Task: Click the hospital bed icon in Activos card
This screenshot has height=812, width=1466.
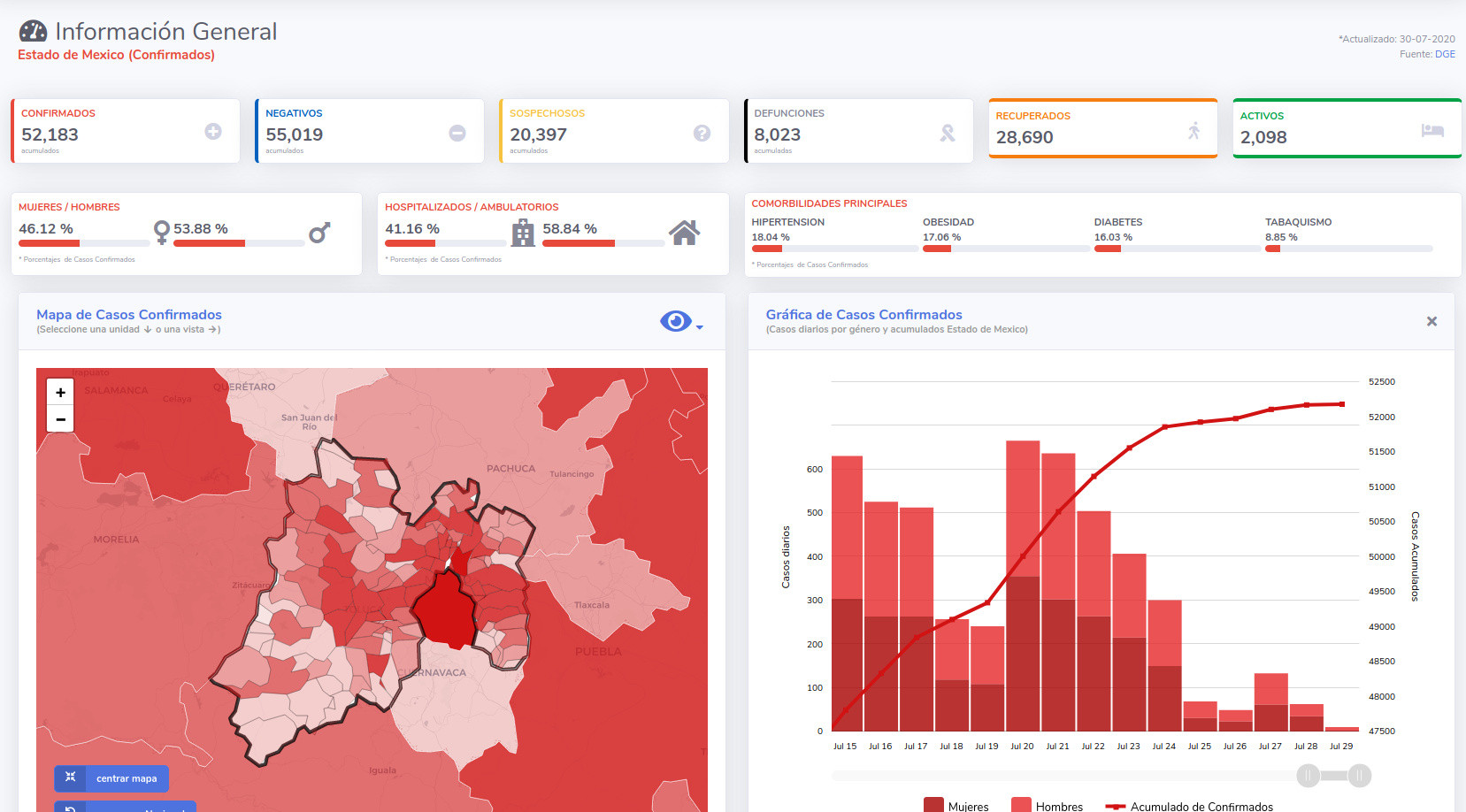Action: coord(1432,130)
